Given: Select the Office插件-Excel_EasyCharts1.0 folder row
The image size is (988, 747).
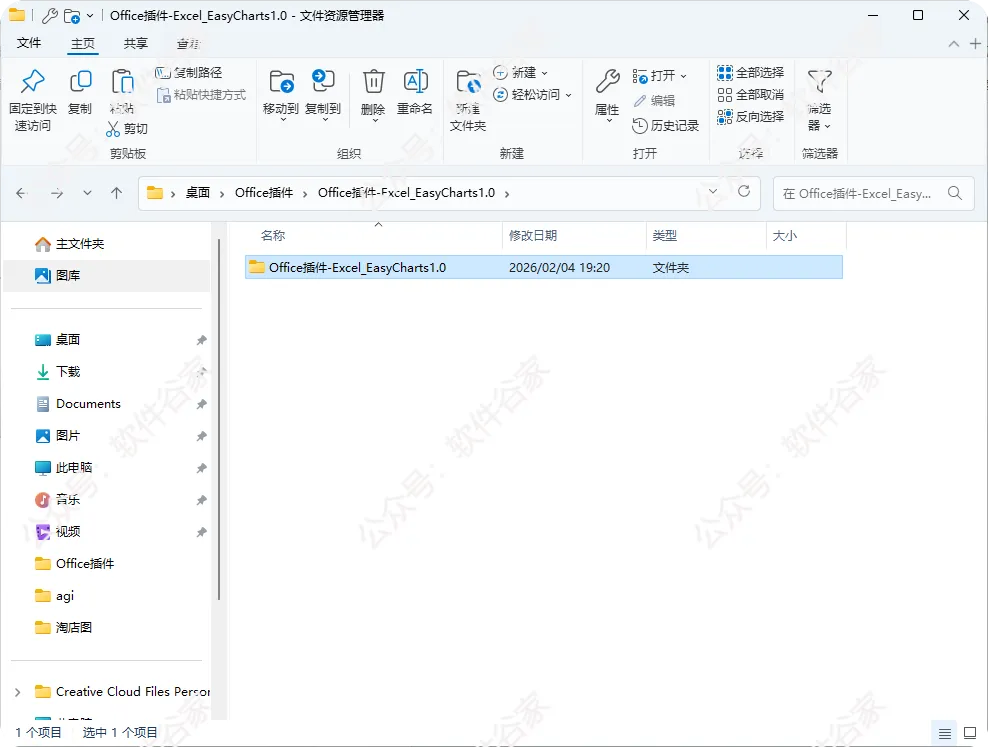Looking at the screenshot, I should point(544,267).
